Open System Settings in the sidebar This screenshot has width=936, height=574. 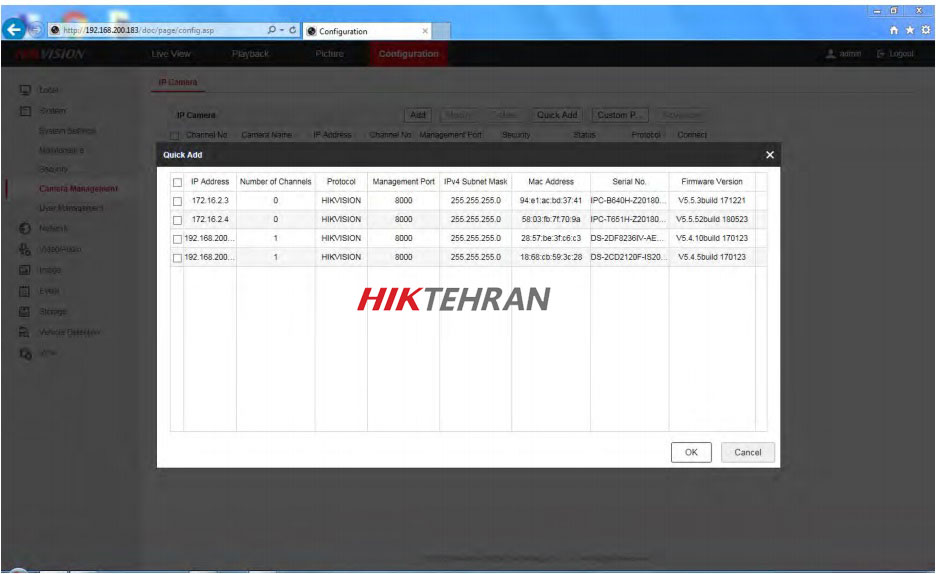pyautogui.click(x=67, y=131)
